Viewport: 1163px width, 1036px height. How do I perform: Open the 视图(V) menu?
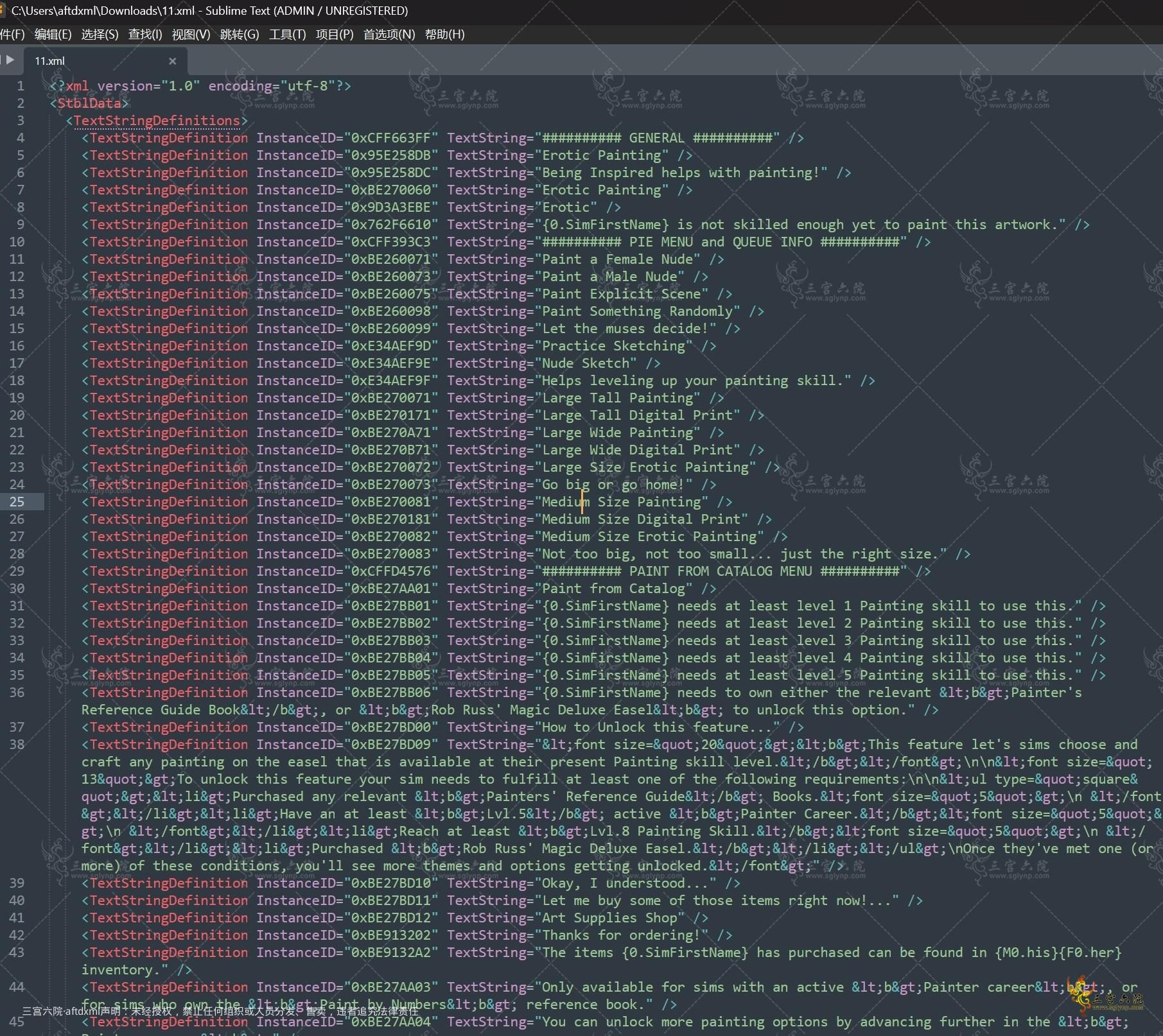pos(191,35)
